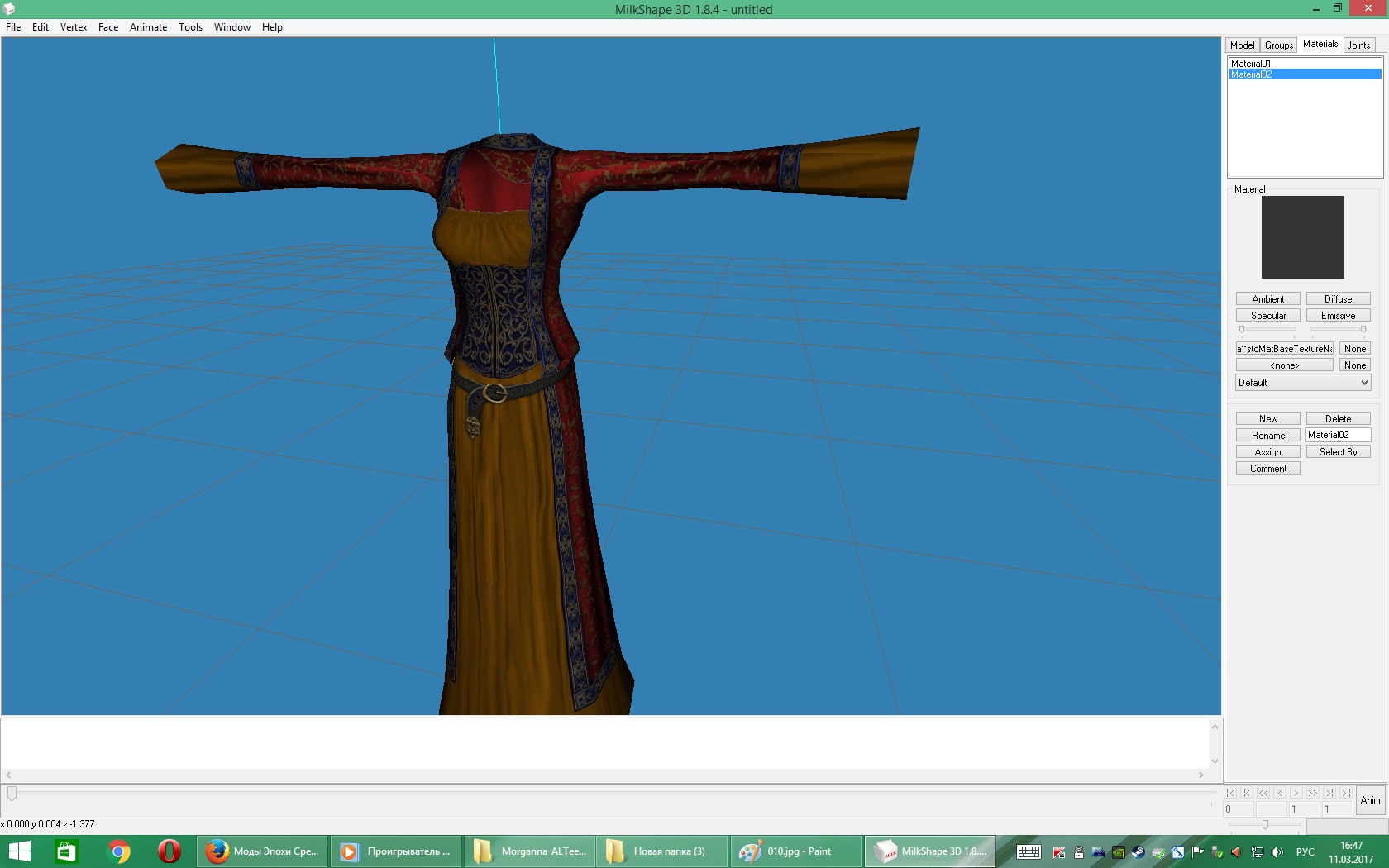Click the Select By material button
The image size is (1389, 868).
pyautogui.click(x=1339, y=452)
